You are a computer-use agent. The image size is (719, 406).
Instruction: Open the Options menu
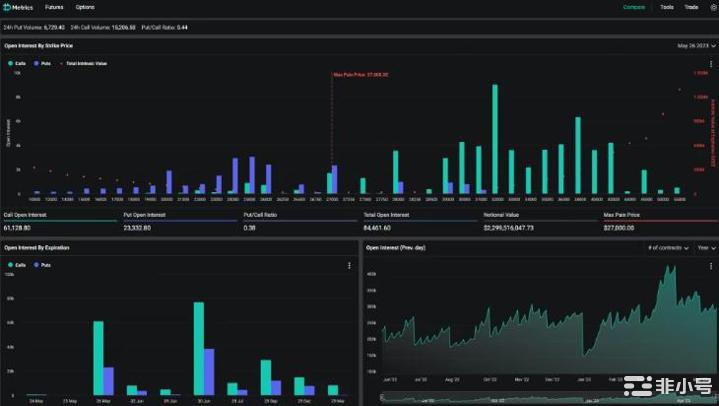pyautogui.click(x=85, y=7)
